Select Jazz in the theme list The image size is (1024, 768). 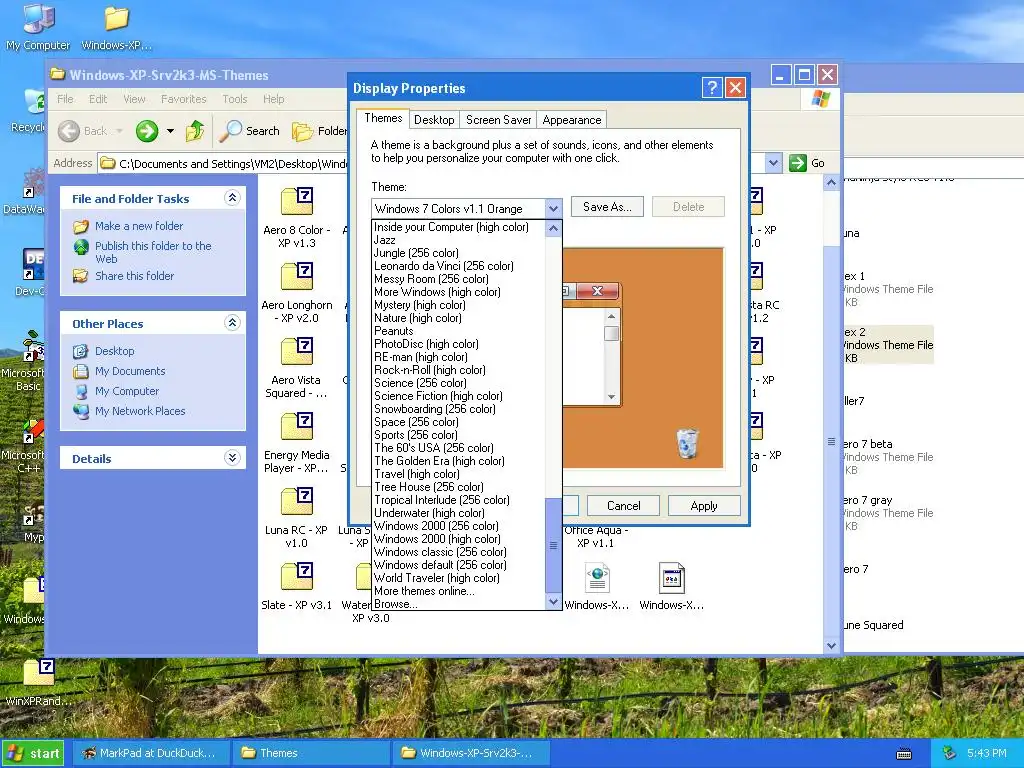(x=458, y=240)
